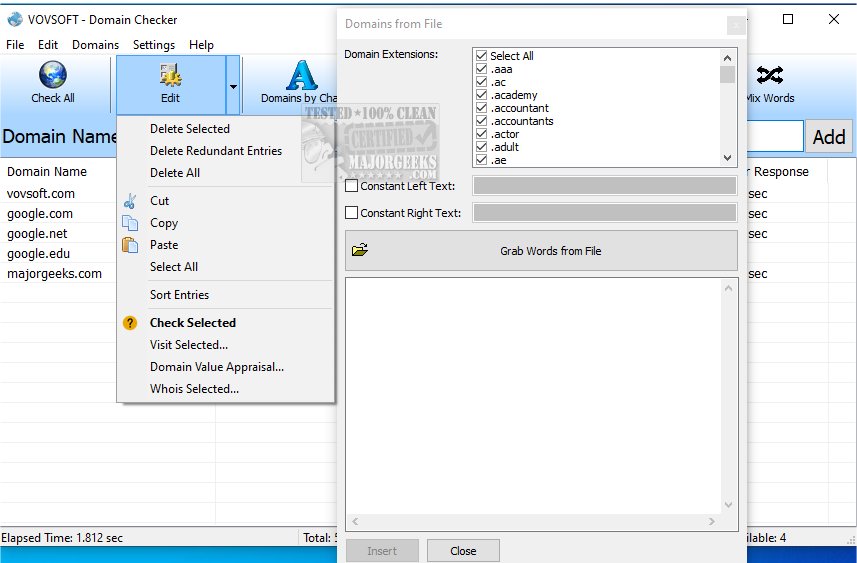Enable Constant Right Text checkbox
The height and width of the screenshot is (563, 857).
[x=351, y=213]
